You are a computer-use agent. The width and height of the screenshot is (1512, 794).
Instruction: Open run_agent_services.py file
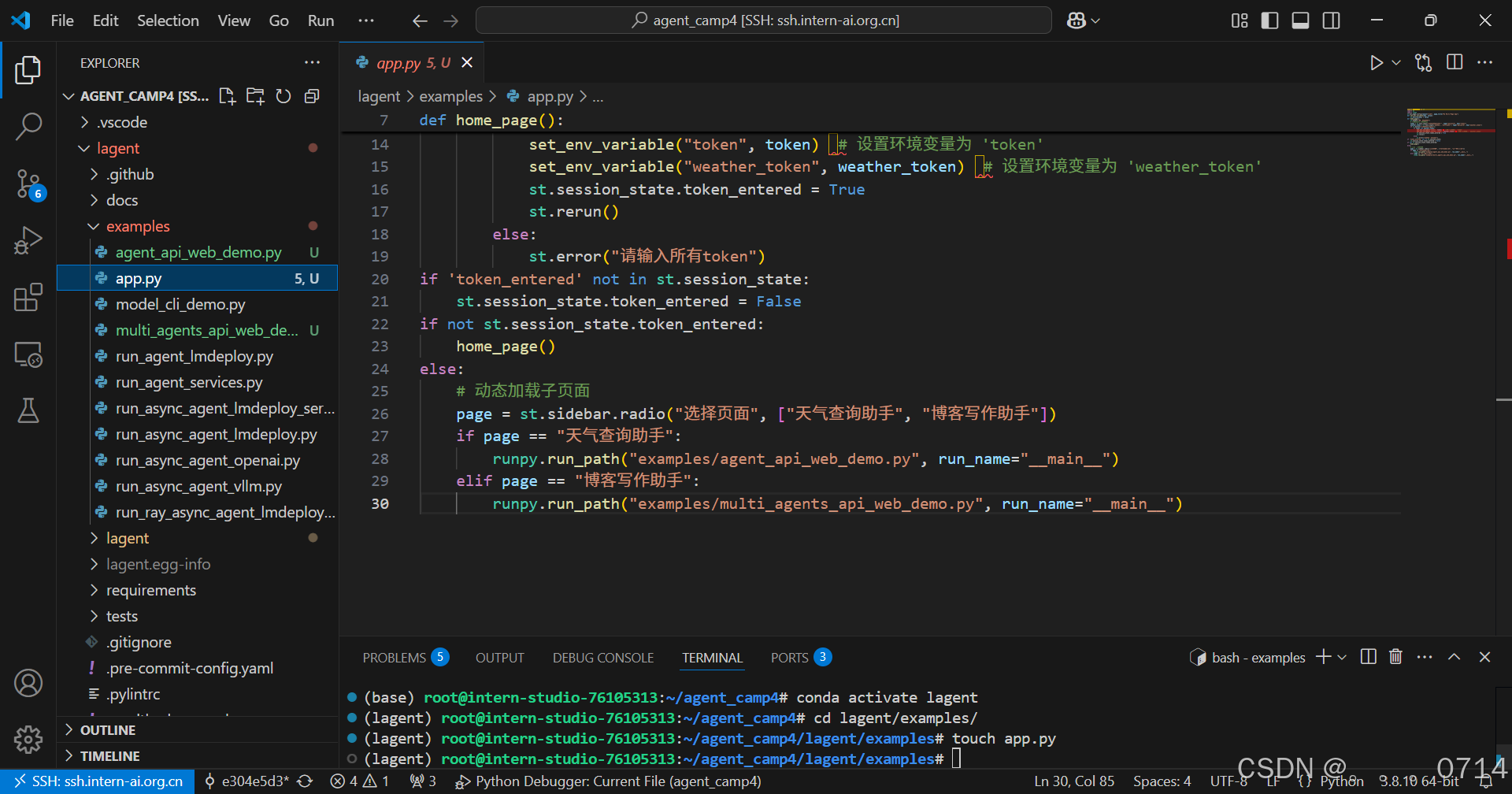point(198,382)
